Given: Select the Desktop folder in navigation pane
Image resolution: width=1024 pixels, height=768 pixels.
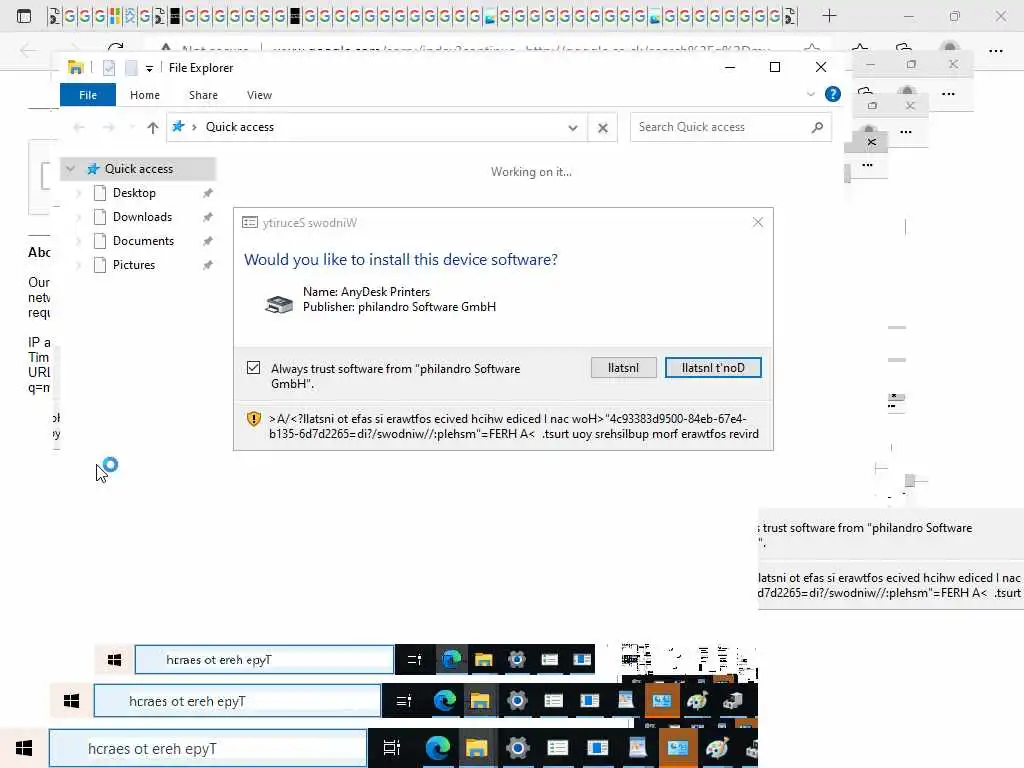Looking at the screenshot, I should coord(134,193).
